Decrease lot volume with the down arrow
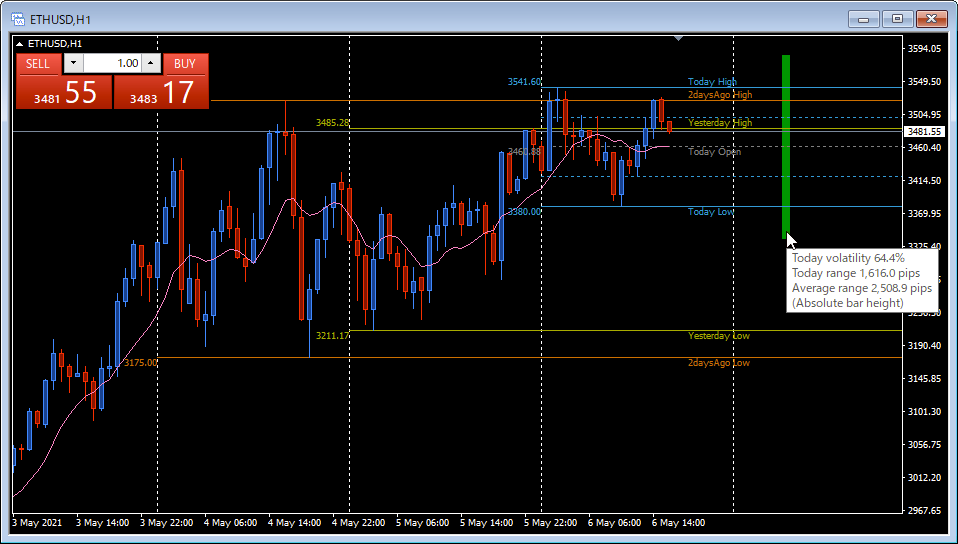 point(73,63)
